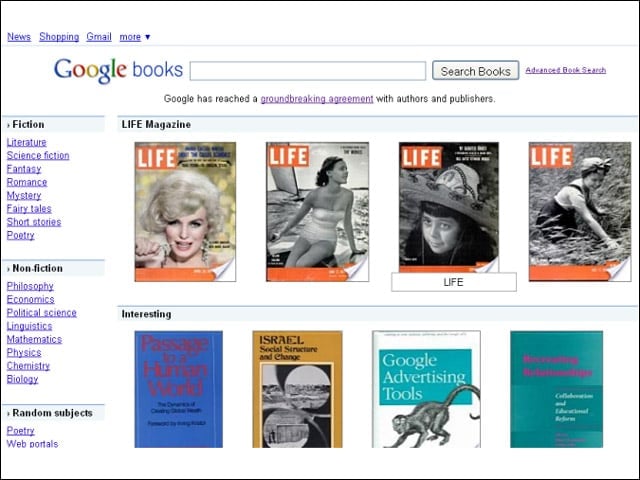Viewport: 640px width, 480px height.
Task: Click the Interesting section heading
Action: pyautogui.click(x=147, y=314)
